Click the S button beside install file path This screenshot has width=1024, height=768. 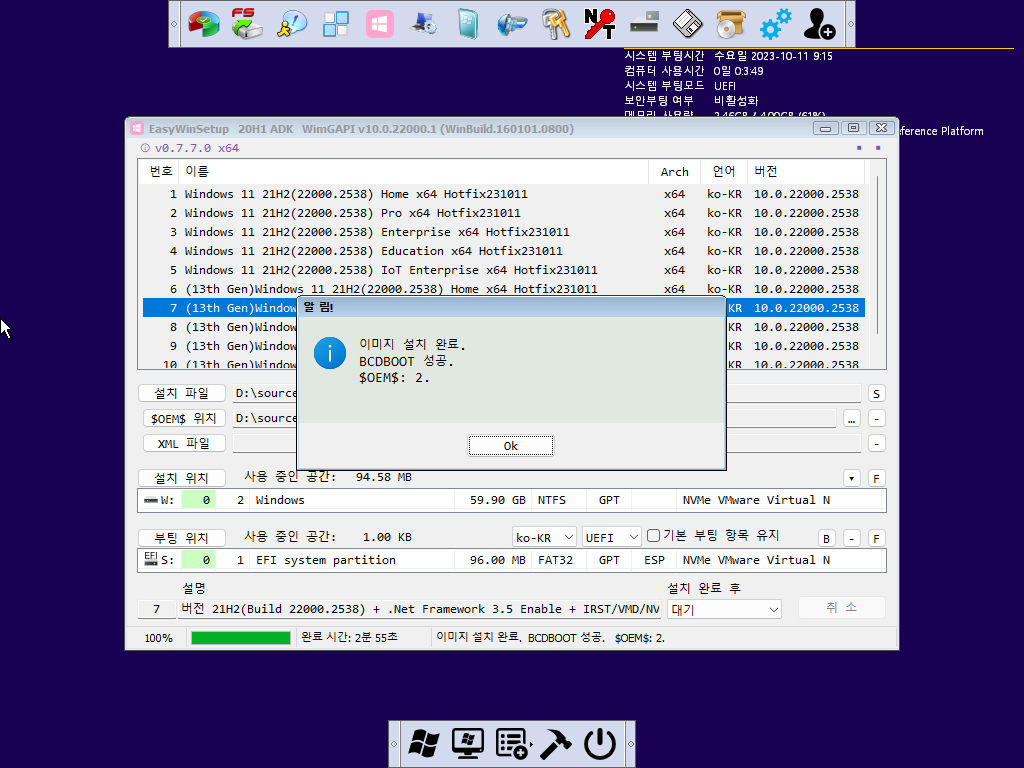(876, 393)
